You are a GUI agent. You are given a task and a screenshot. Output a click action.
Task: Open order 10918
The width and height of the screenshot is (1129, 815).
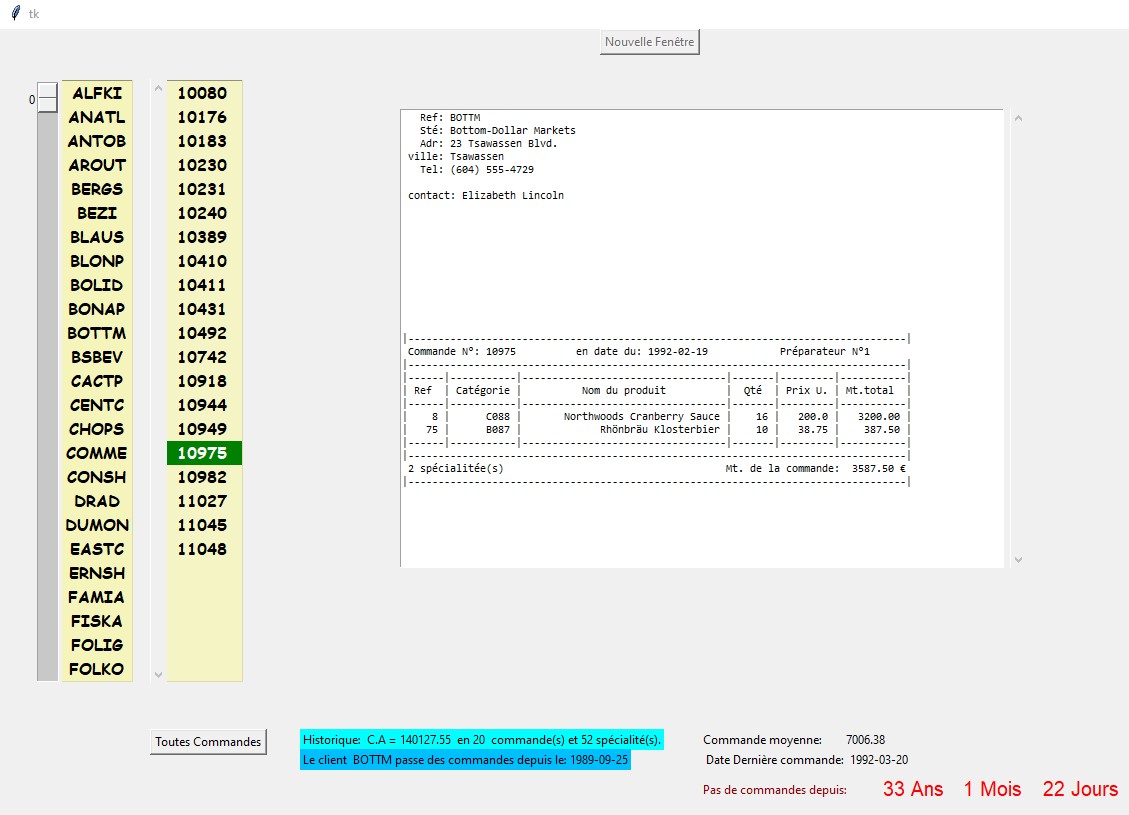[x=204, y=381]
